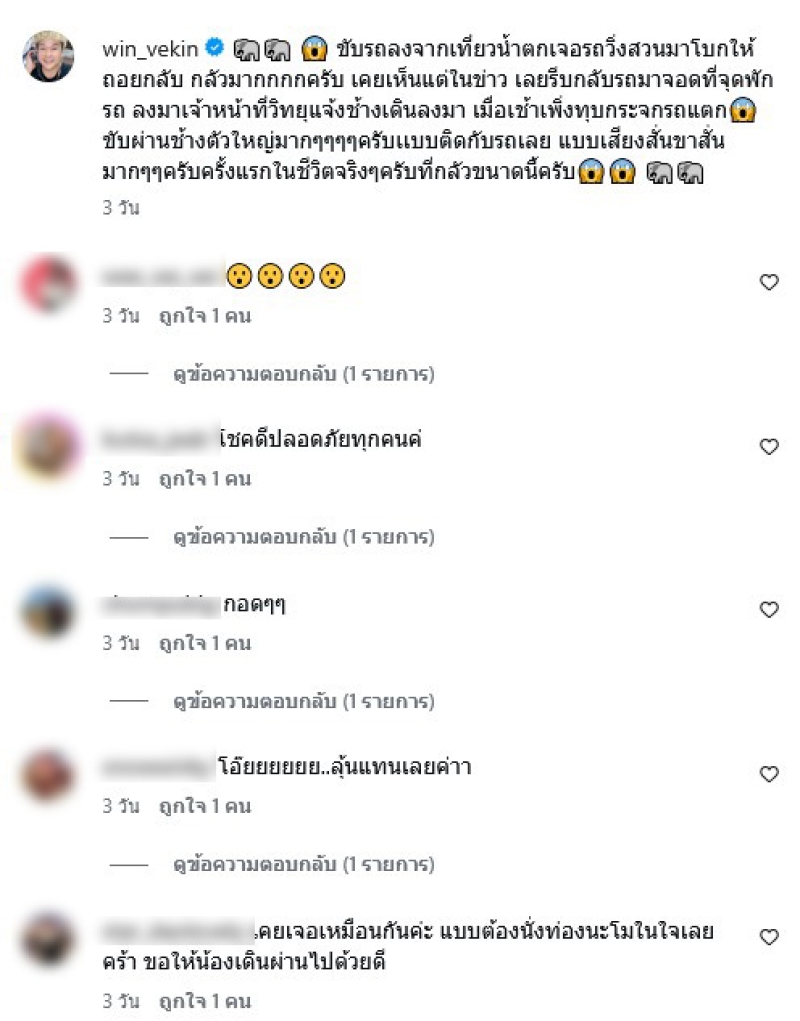Heart the last comment about 'เคยเจอเหมือนกันค่ะ'
This screenshot has width=800, height=1021.
769,937
